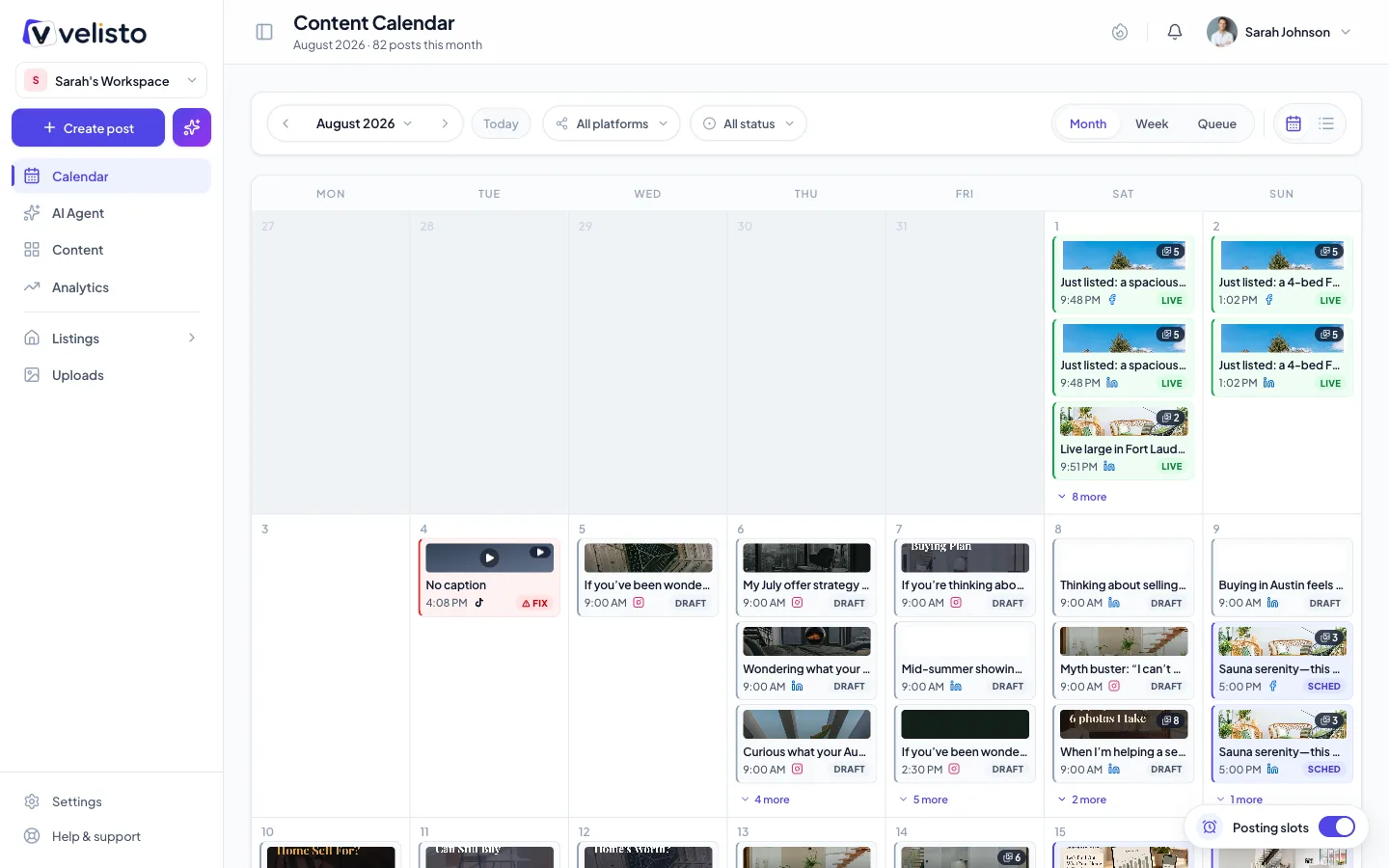Go to next month arrow
This screenshot has height=868, width=1389.
tap(445, 123)
